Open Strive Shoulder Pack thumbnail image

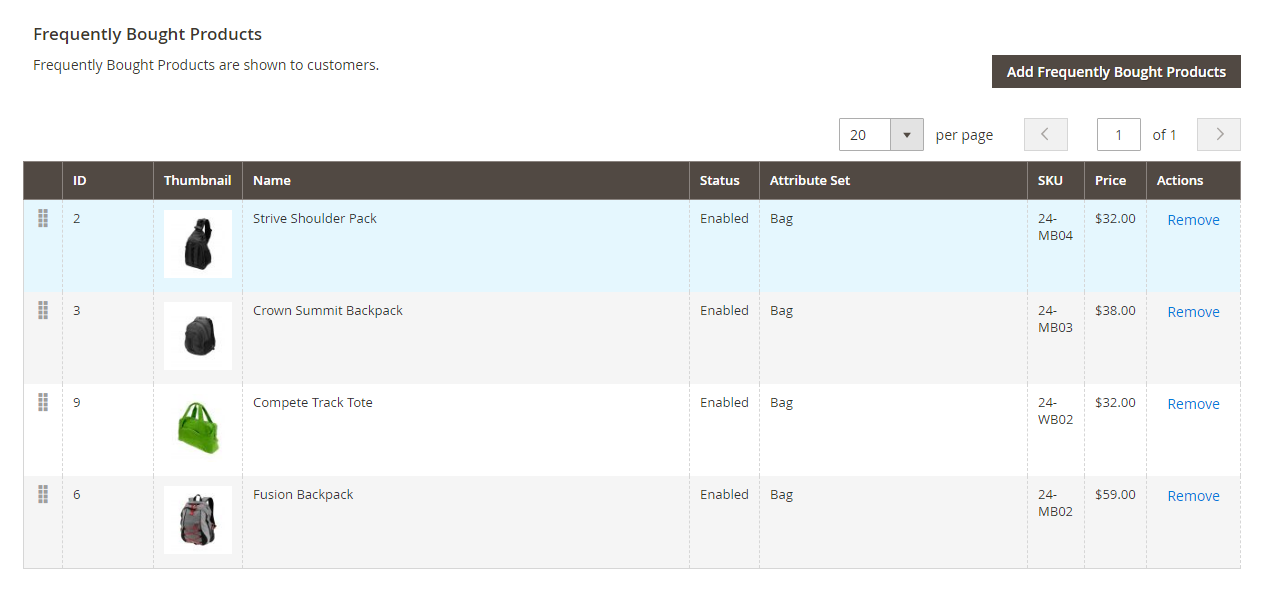click(x=198, y=244)
